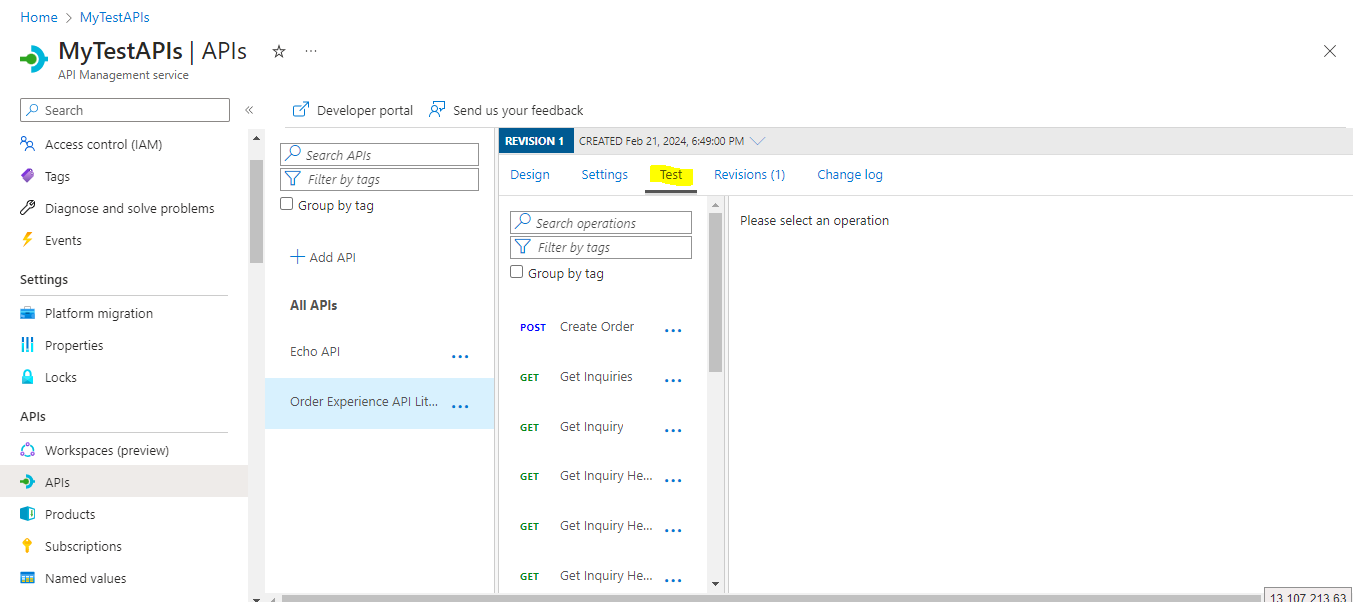1353x602 pixels.
Task: Select the Get Inquiry operation
Action: (592, 427)
